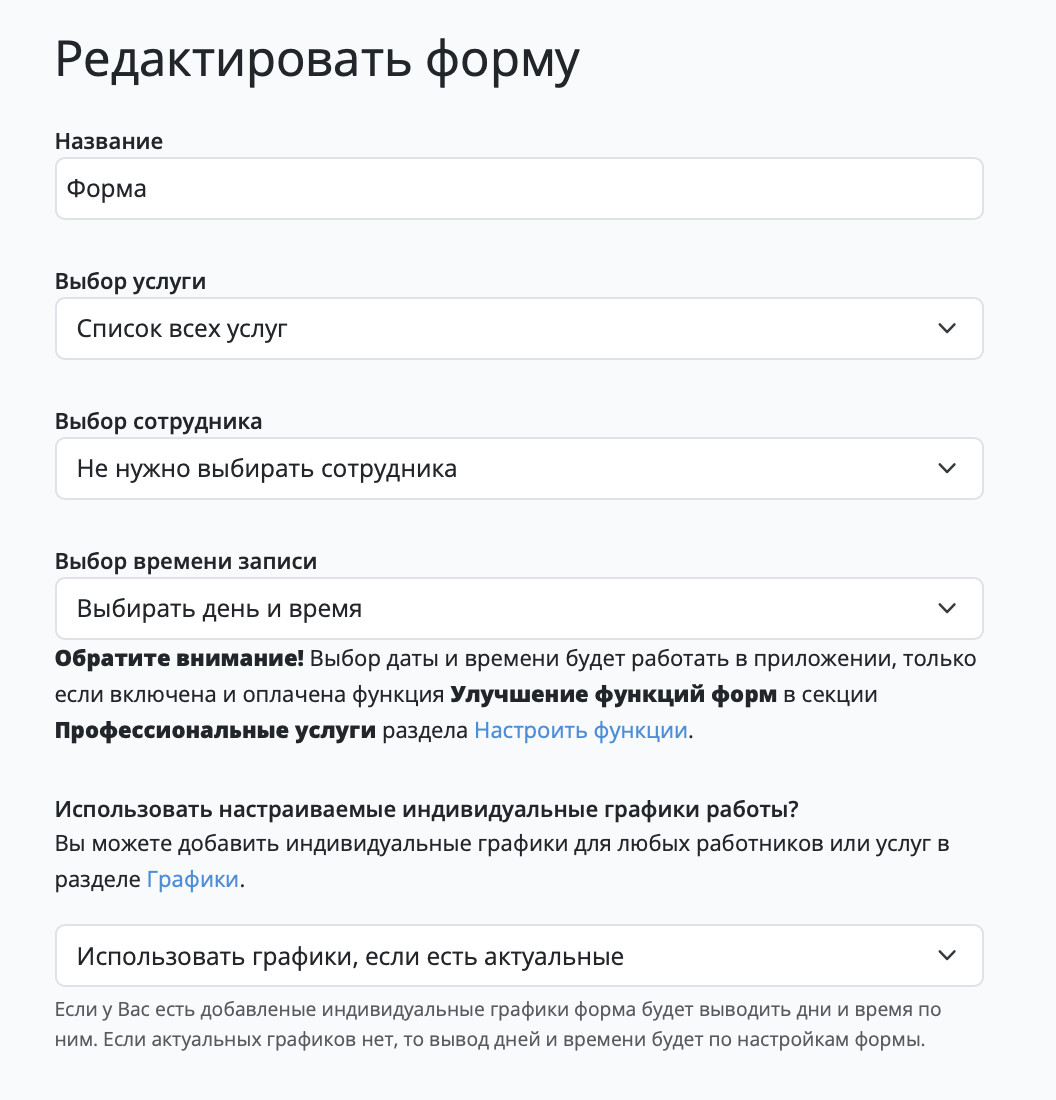Click the chevron beside Использовать графики option
This screenshot has width=1056, height=1100.
[947, 955]
